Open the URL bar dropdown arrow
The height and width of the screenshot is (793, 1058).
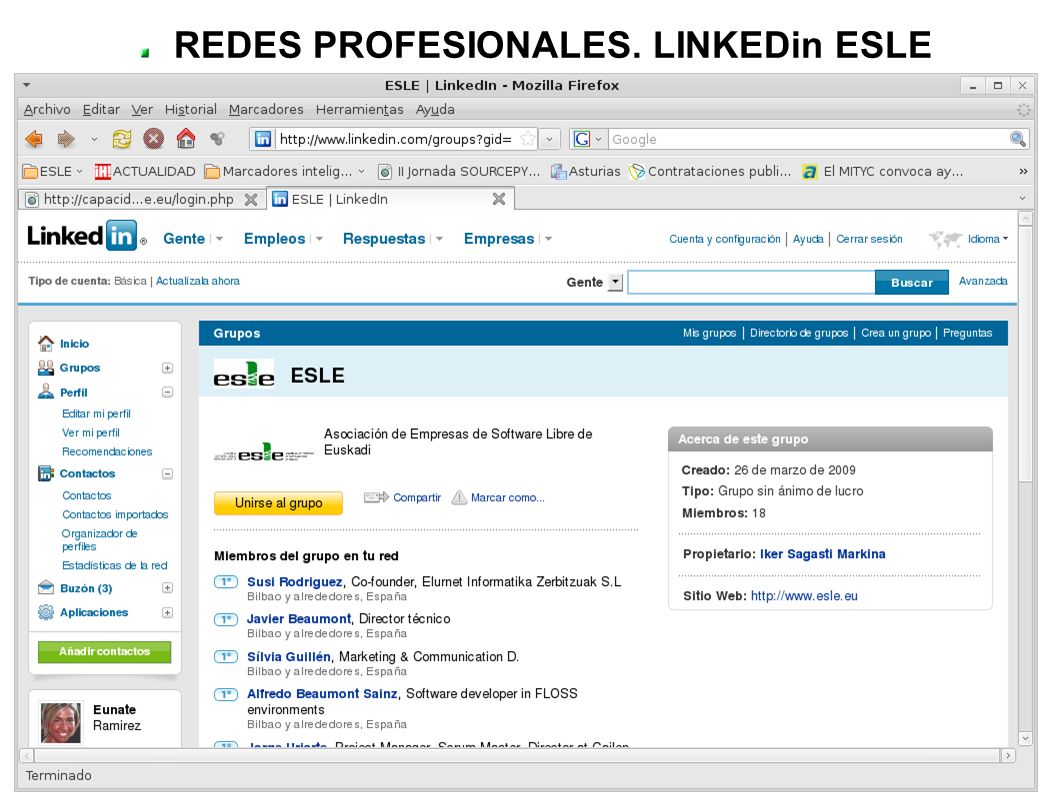(549, 140)
